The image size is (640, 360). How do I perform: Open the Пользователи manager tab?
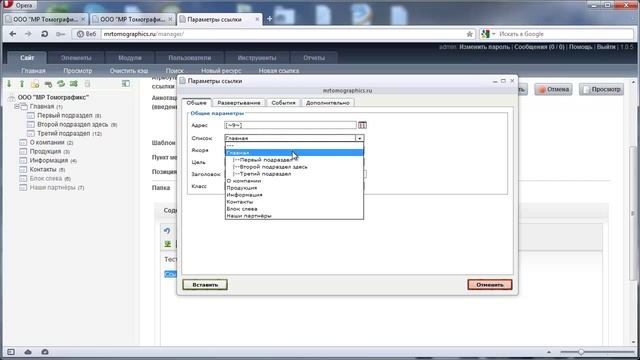(189, 58)
